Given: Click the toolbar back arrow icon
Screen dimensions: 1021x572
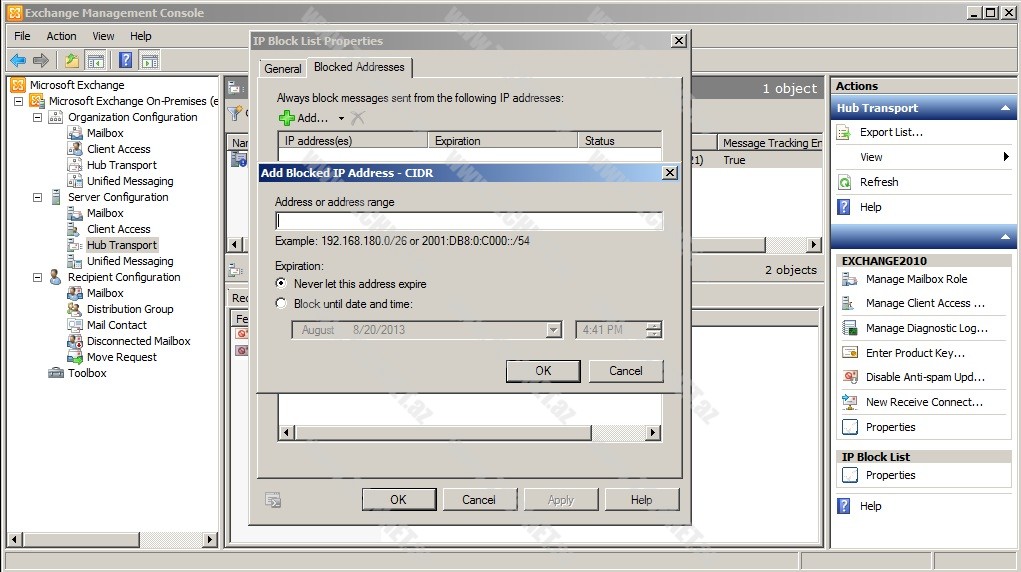Looking at the screenshot, I should pos(18,60).
